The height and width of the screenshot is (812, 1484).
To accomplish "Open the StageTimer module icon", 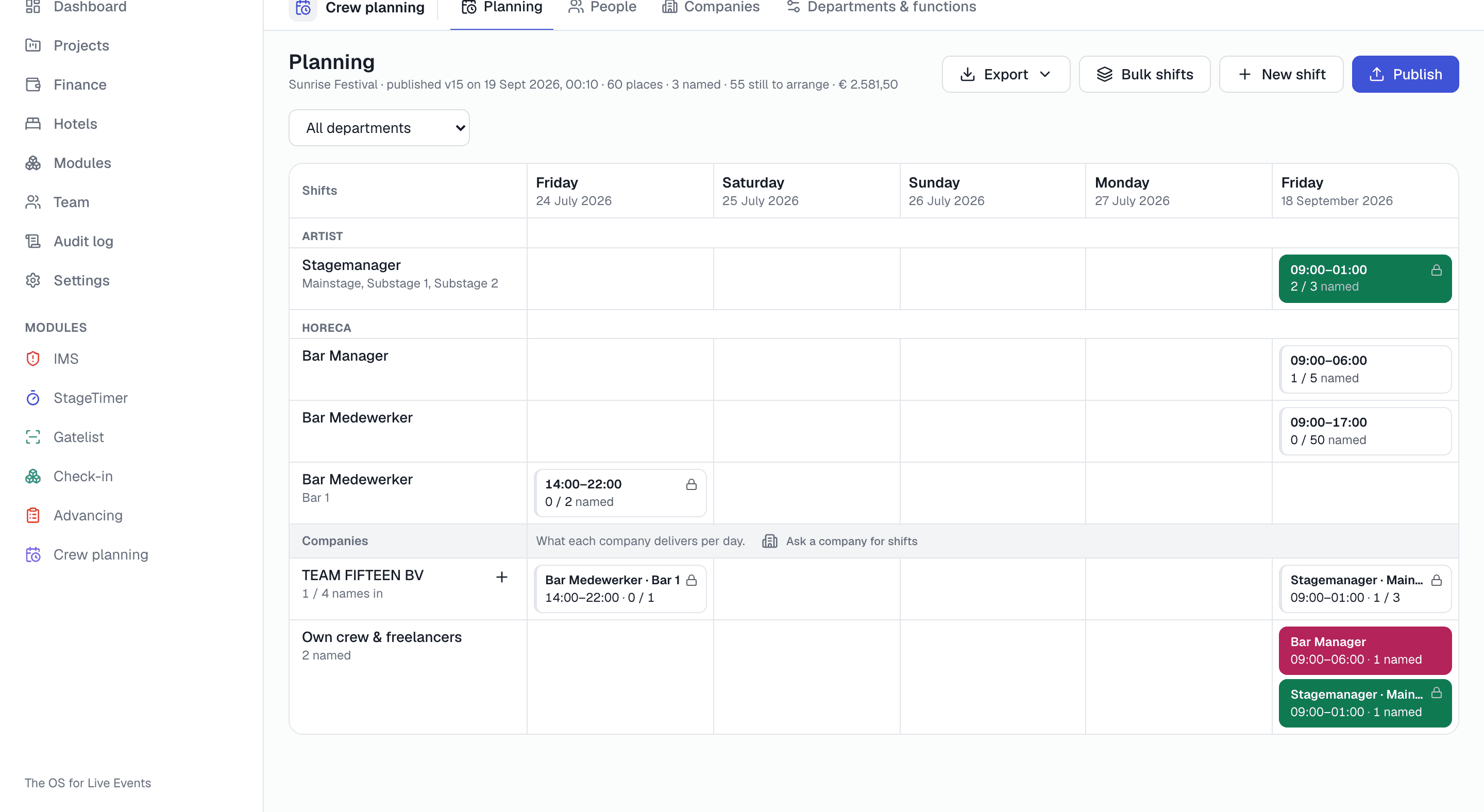I will click(33, 398).
